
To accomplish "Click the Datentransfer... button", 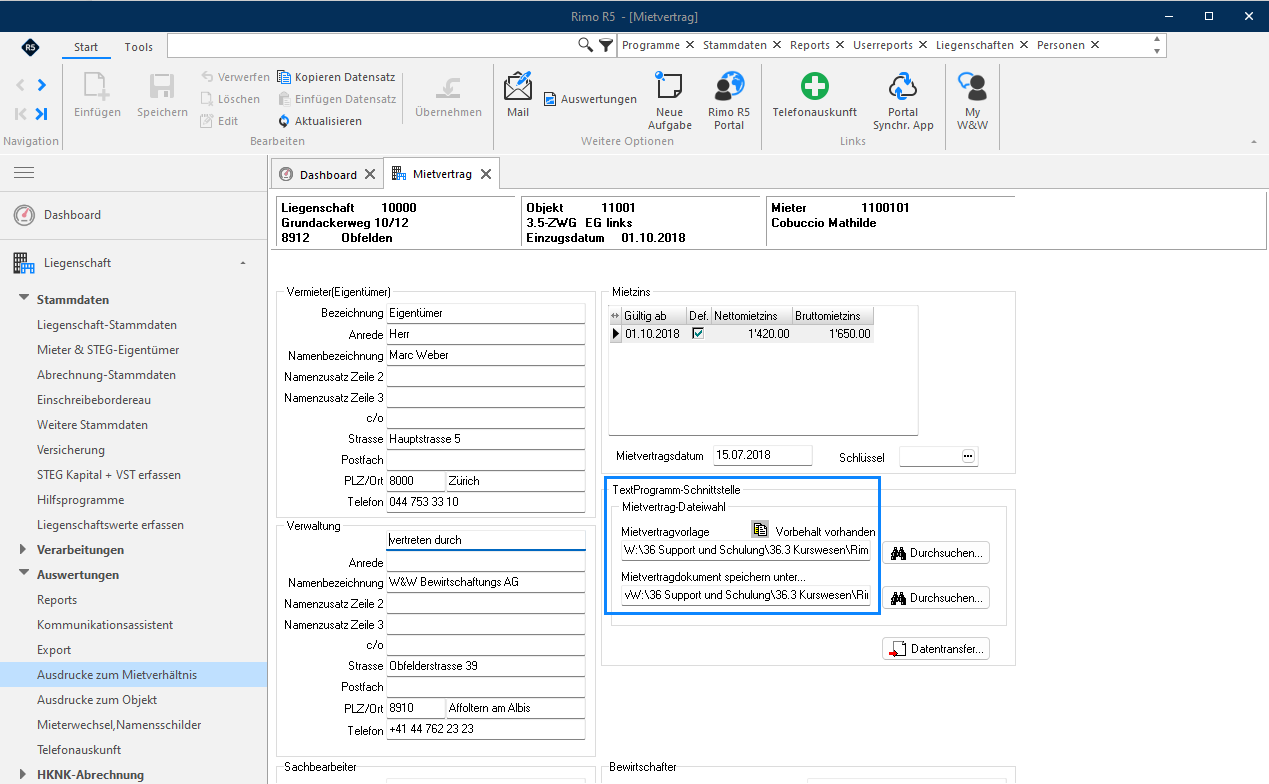I will (x=935, y=649).
